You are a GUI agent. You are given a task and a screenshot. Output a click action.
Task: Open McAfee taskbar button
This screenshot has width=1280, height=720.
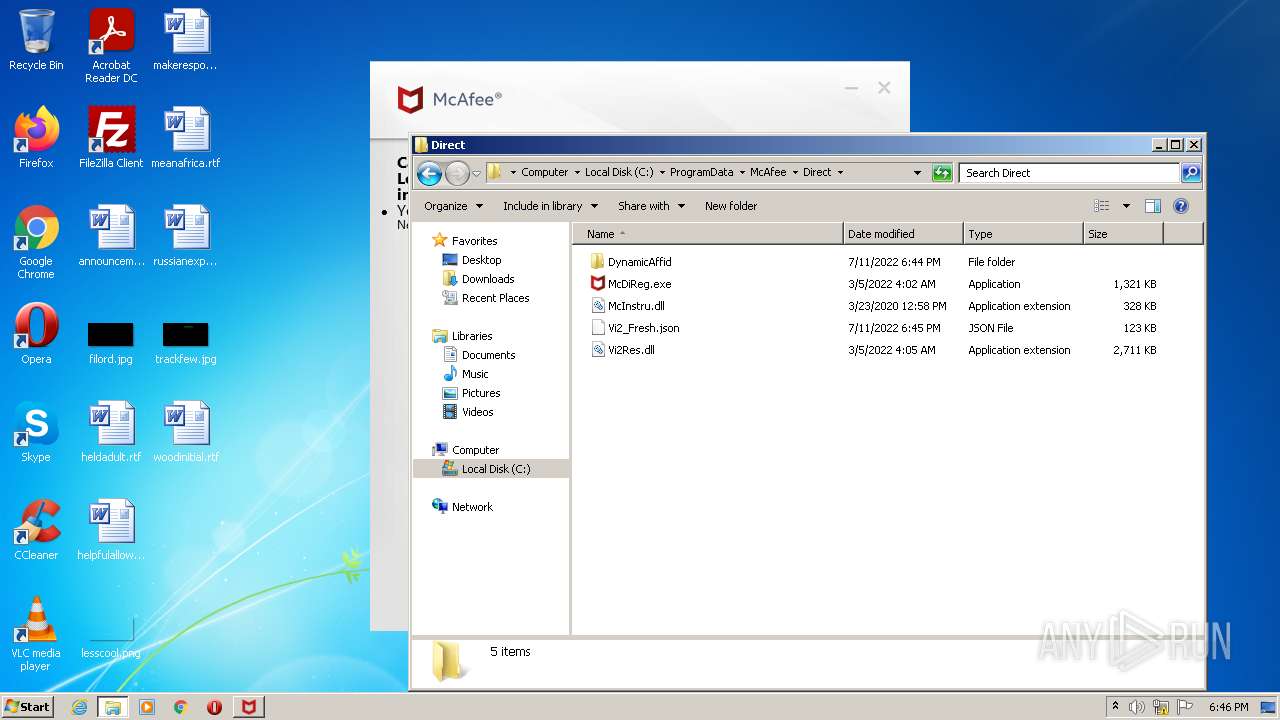coord(249,707)
